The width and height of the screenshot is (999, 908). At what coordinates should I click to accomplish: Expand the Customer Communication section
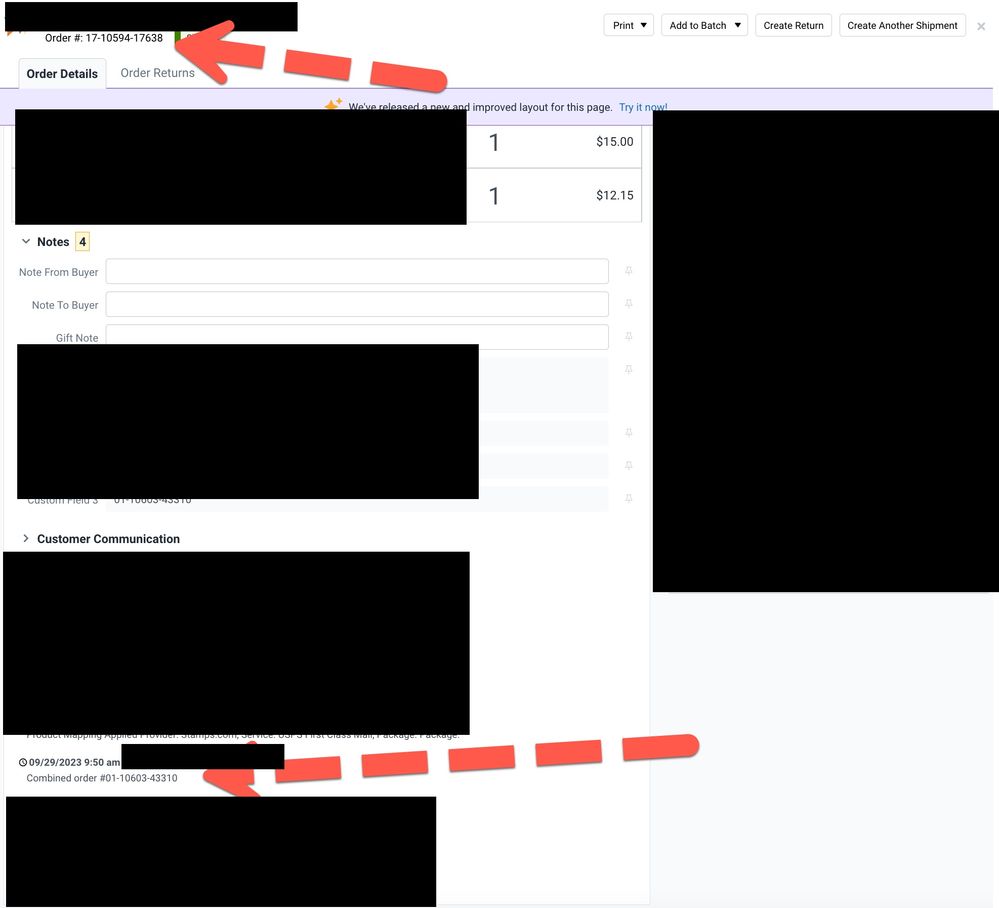point(26,539)
